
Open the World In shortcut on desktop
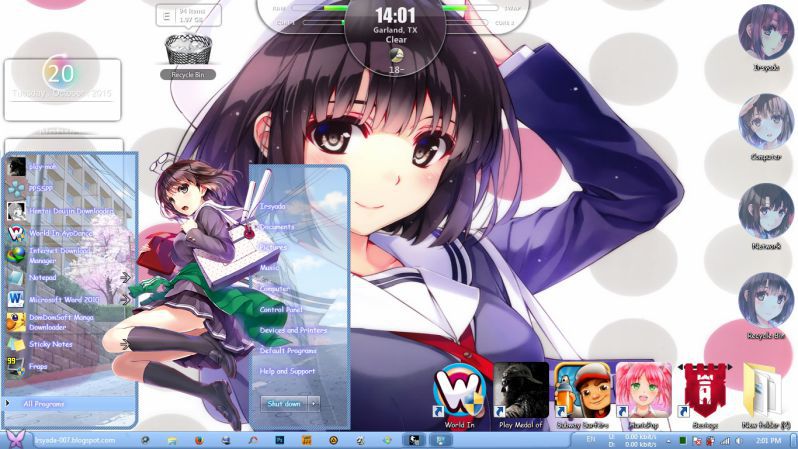coord(460,396)
